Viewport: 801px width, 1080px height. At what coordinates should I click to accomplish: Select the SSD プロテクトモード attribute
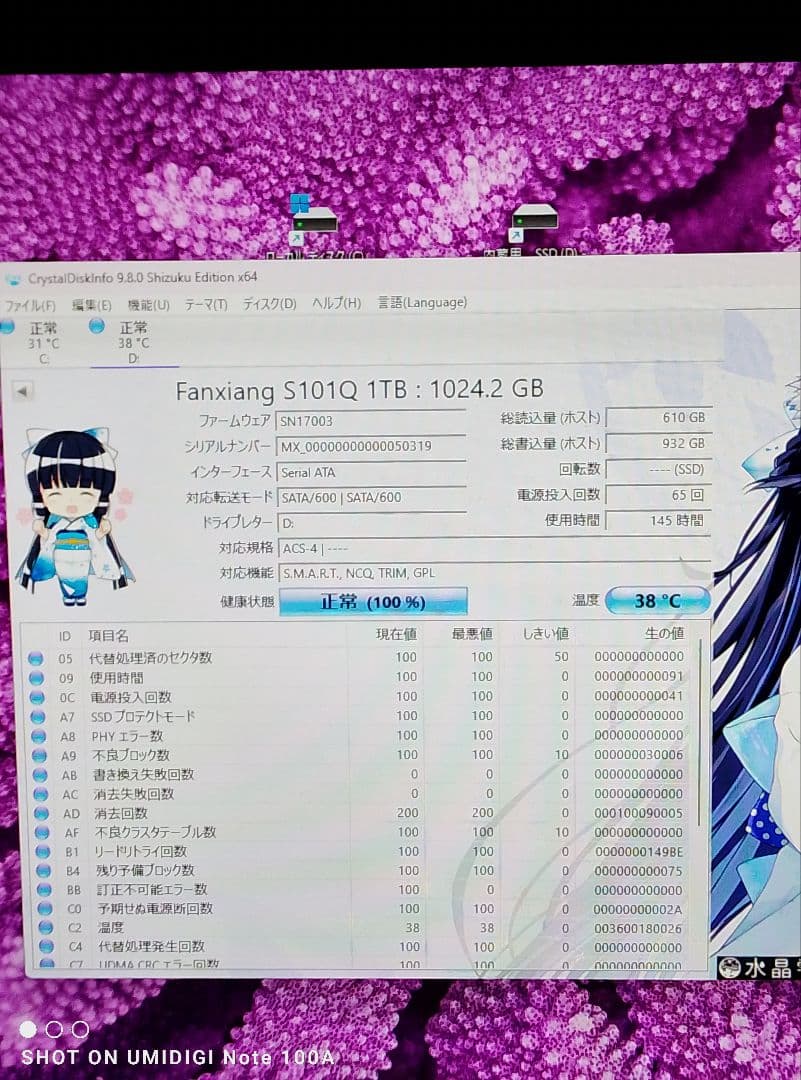tap(143, 716)
